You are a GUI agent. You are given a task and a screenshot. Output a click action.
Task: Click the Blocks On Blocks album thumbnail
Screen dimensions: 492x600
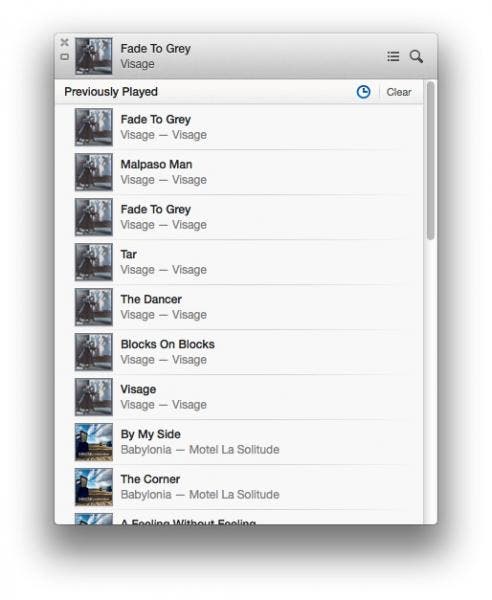(x=94, y=352)
